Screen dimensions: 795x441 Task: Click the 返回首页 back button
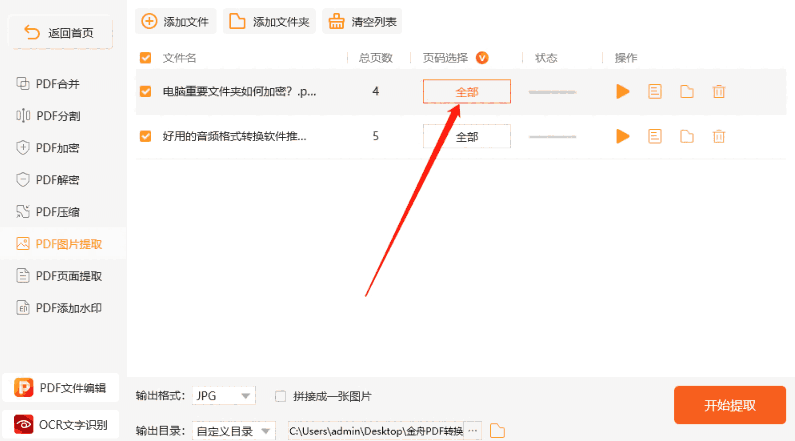(x=60, y=33)
